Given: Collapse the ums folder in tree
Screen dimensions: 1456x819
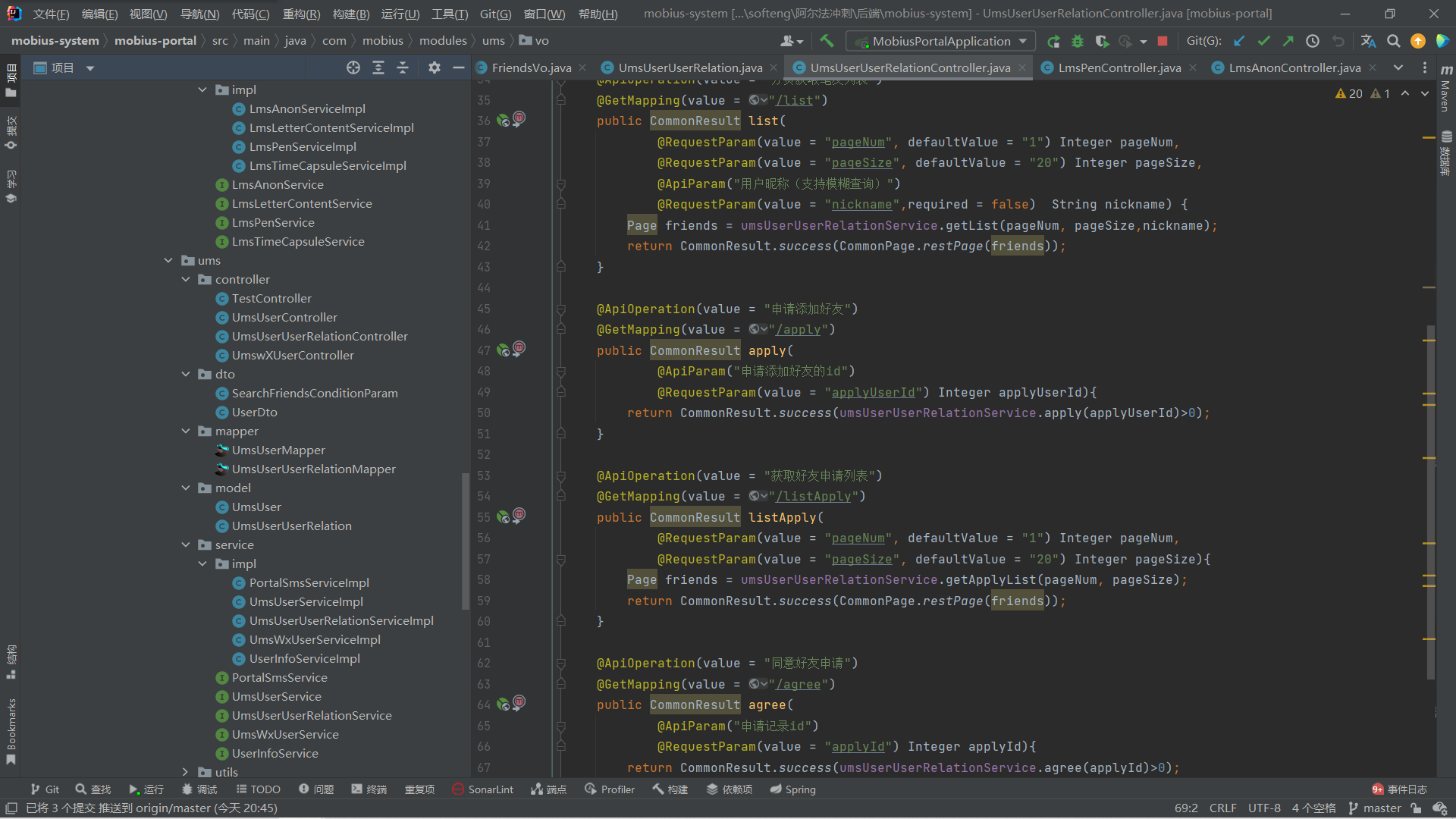Looking at the screenshot, I should click(168, 260).
